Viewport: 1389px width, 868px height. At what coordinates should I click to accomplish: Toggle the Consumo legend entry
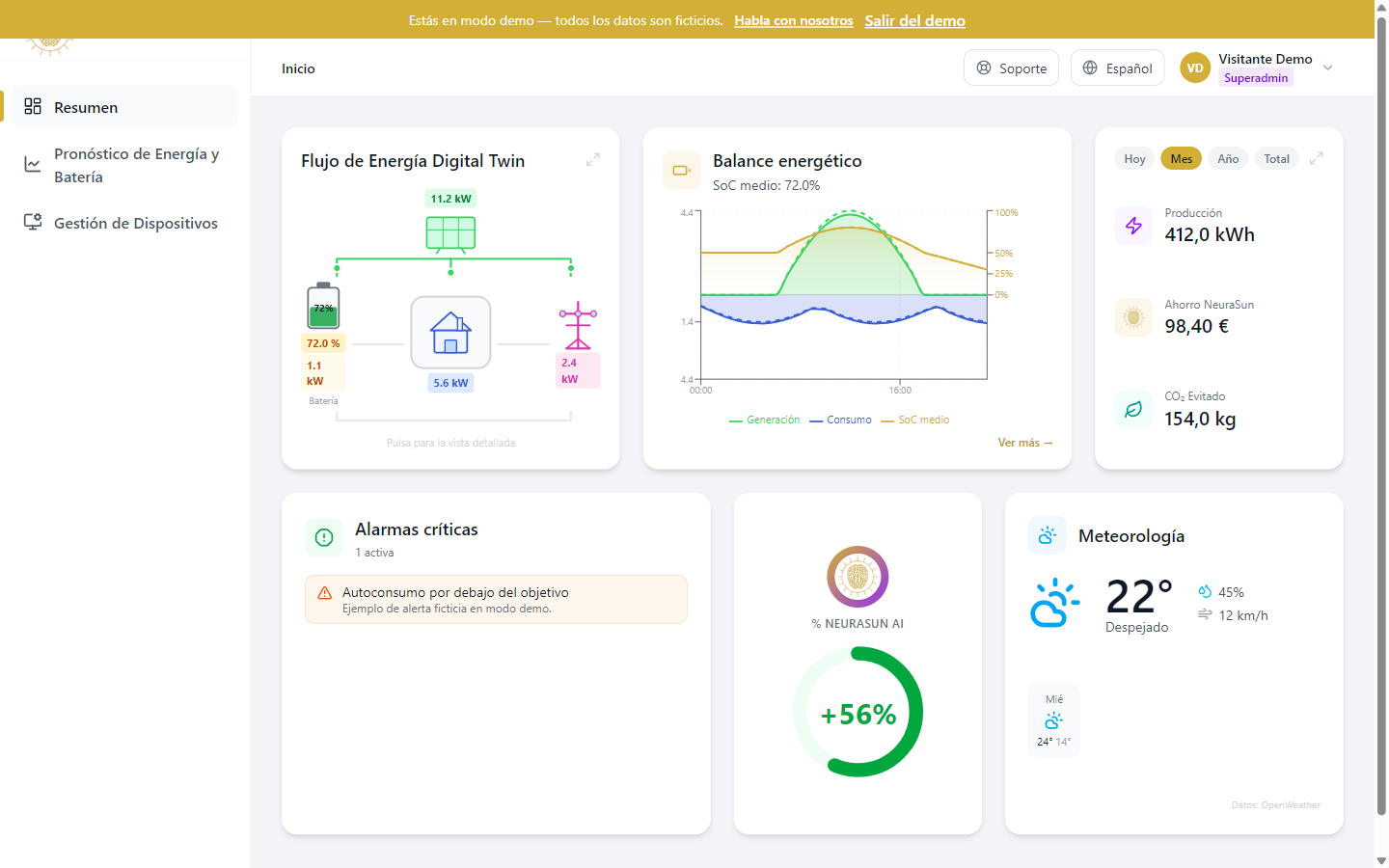841,420
